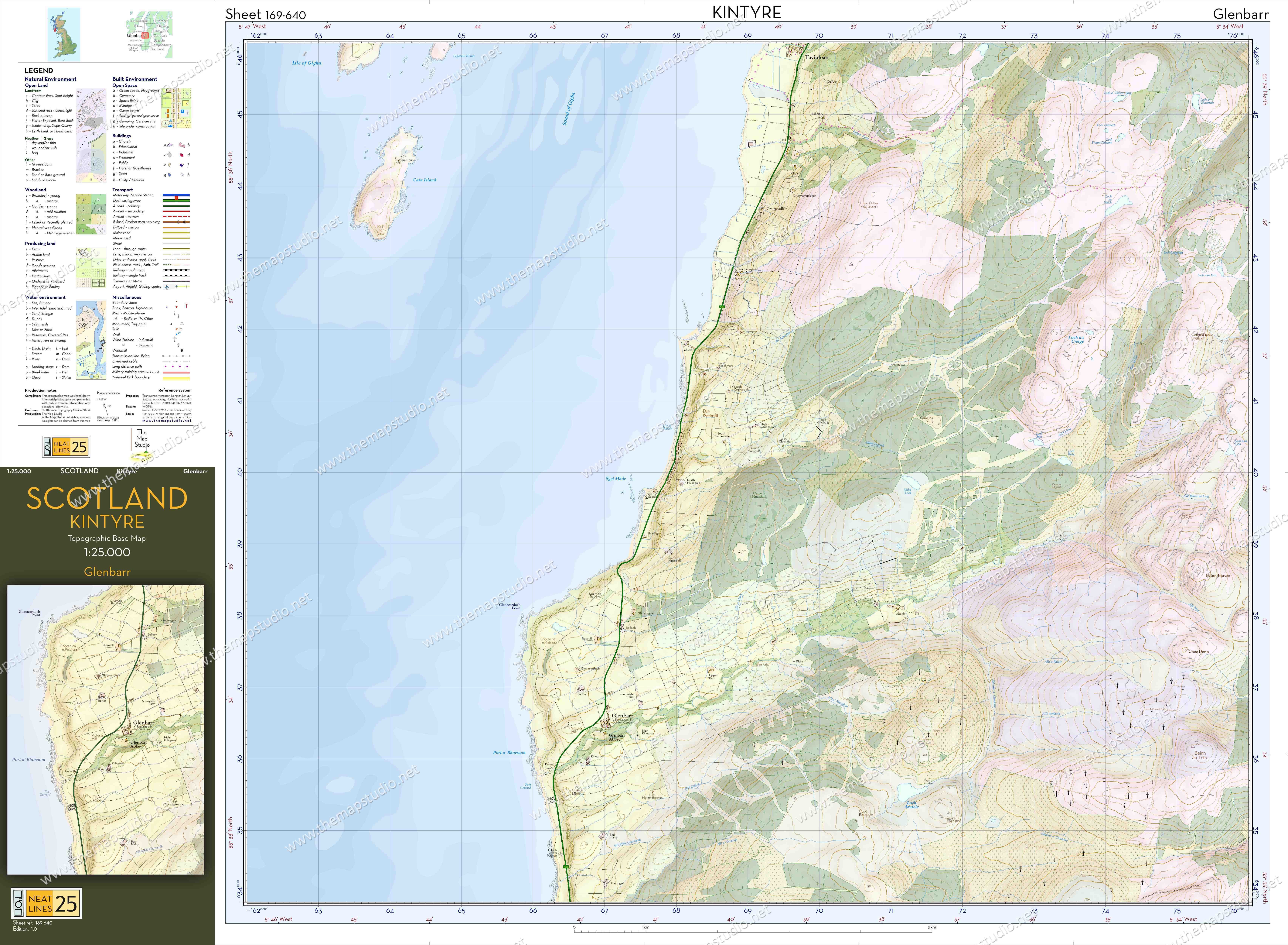
Task: Click the "Sgeir Mhòr" map label
Action: pos(616,479)
